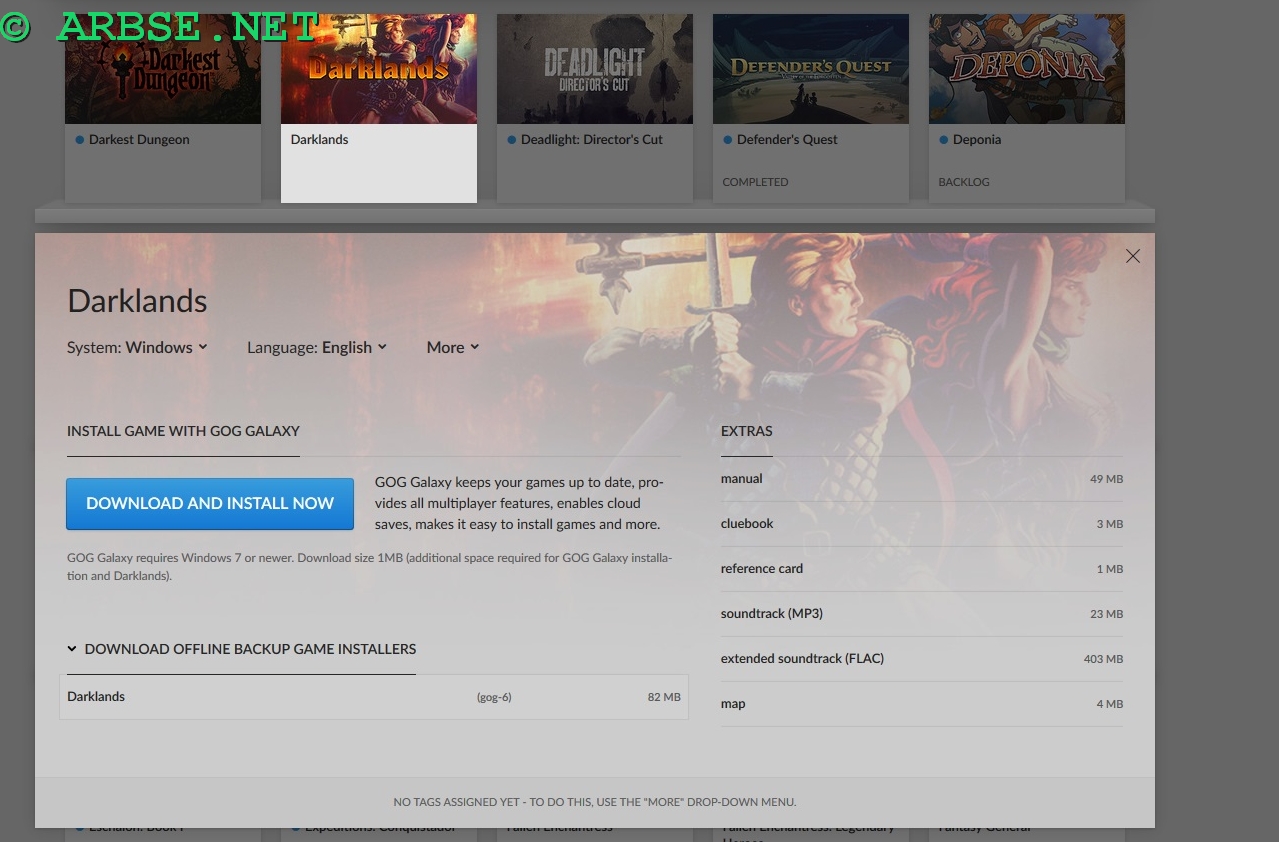Click the COMPLETED tag under Defender's Quest

tap(755, 182)
